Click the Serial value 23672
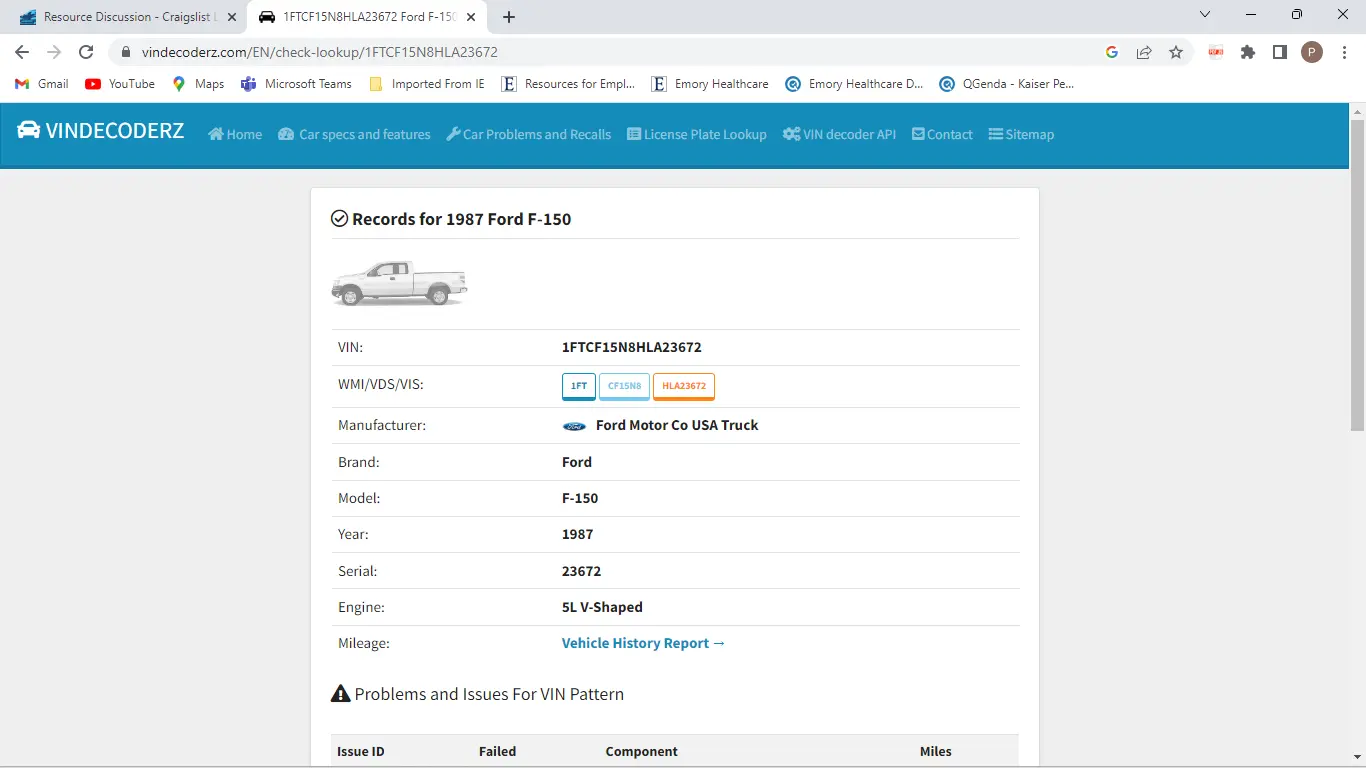The width and height of the screenshot is (1366, 768). tap(581, 571)
